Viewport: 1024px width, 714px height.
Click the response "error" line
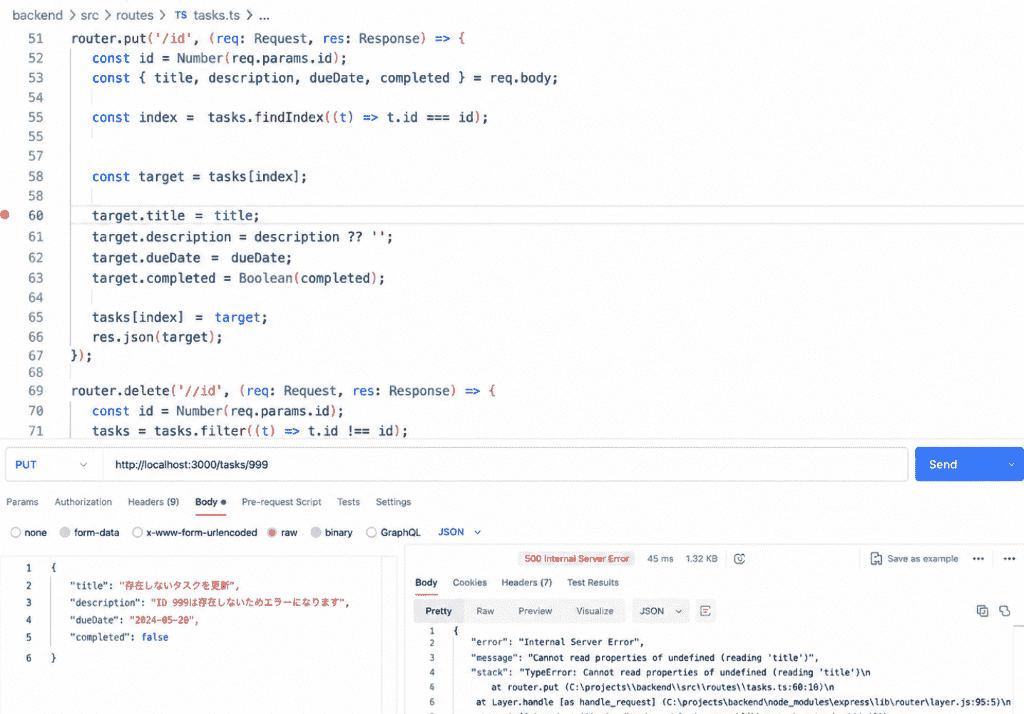(x=558, y=643)
